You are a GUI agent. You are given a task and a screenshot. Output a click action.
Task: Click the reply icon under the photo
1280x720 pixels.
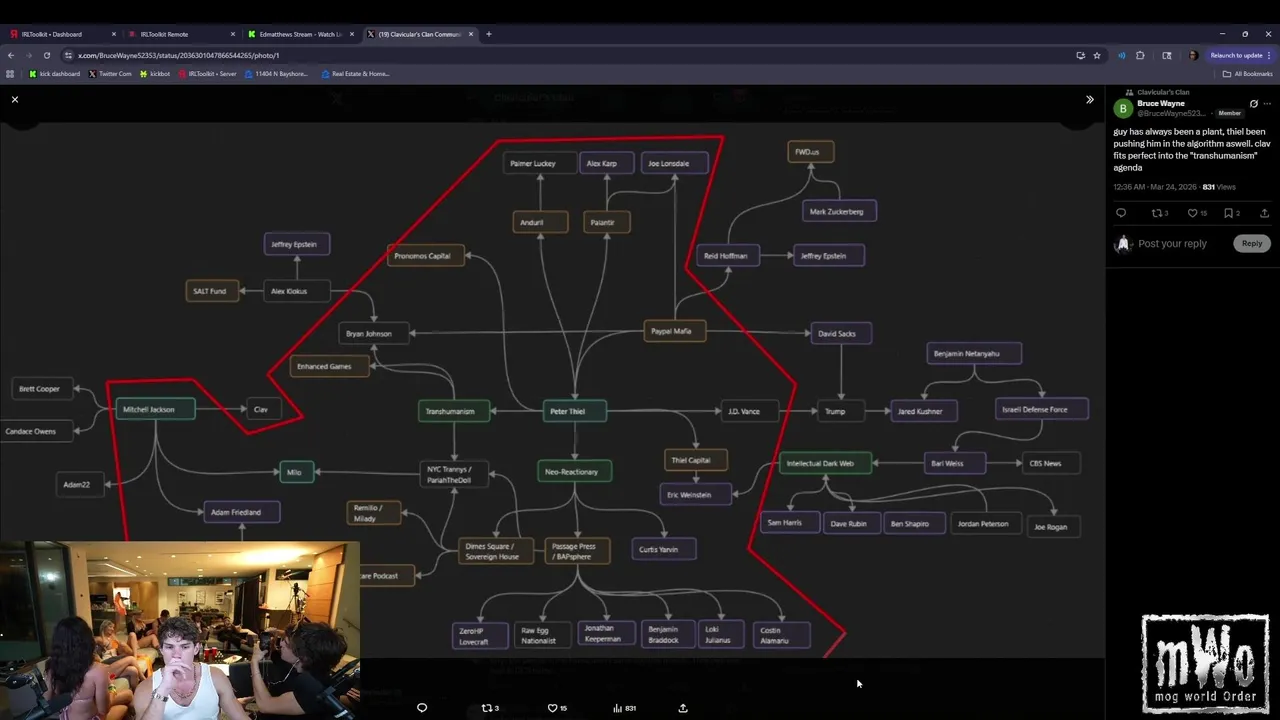click(x=422, y=708)
